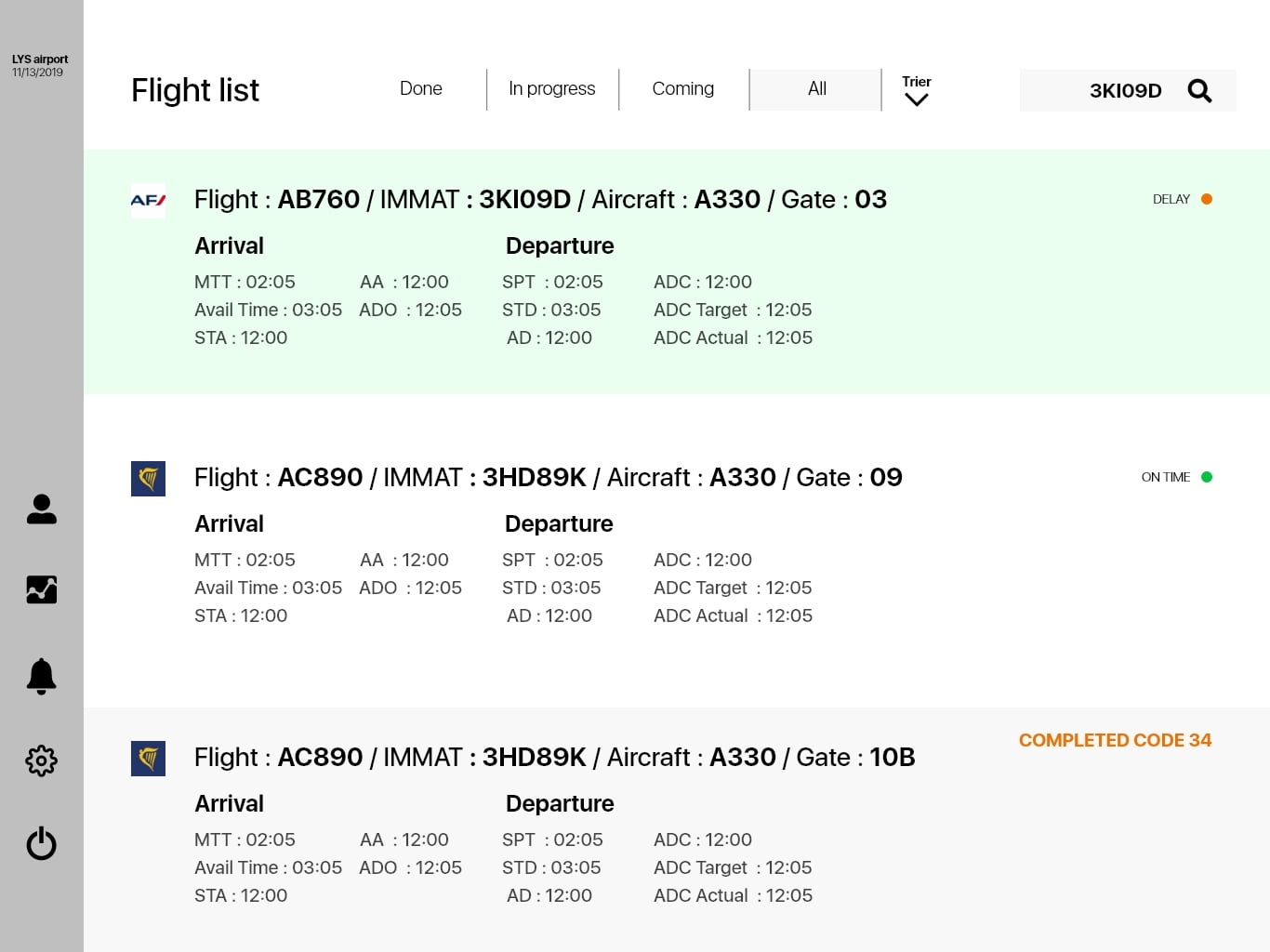Click the green ON TIME status dot
1270x952 pixels.
tap(1206, 477)
